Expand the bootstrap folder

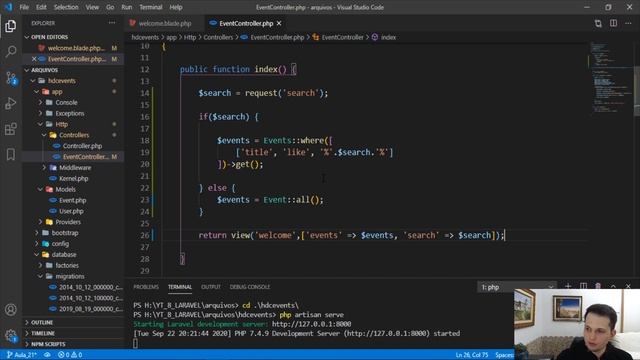point(37,233)
